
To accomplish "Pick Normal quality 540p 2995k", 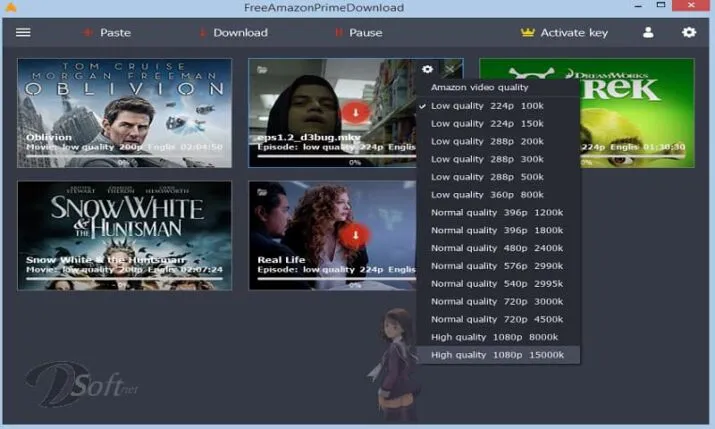I will coord(498,284).
